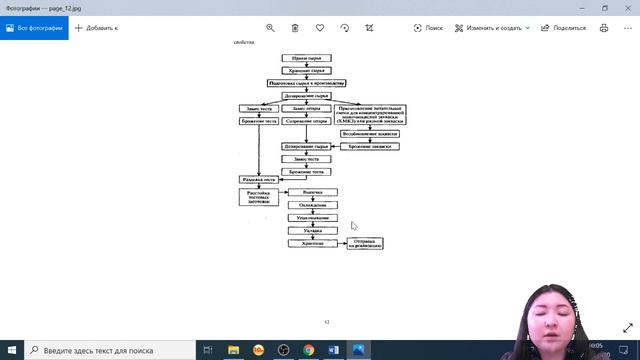
Task: Open the Windows Start menu
Action: [x=12, y=350]
